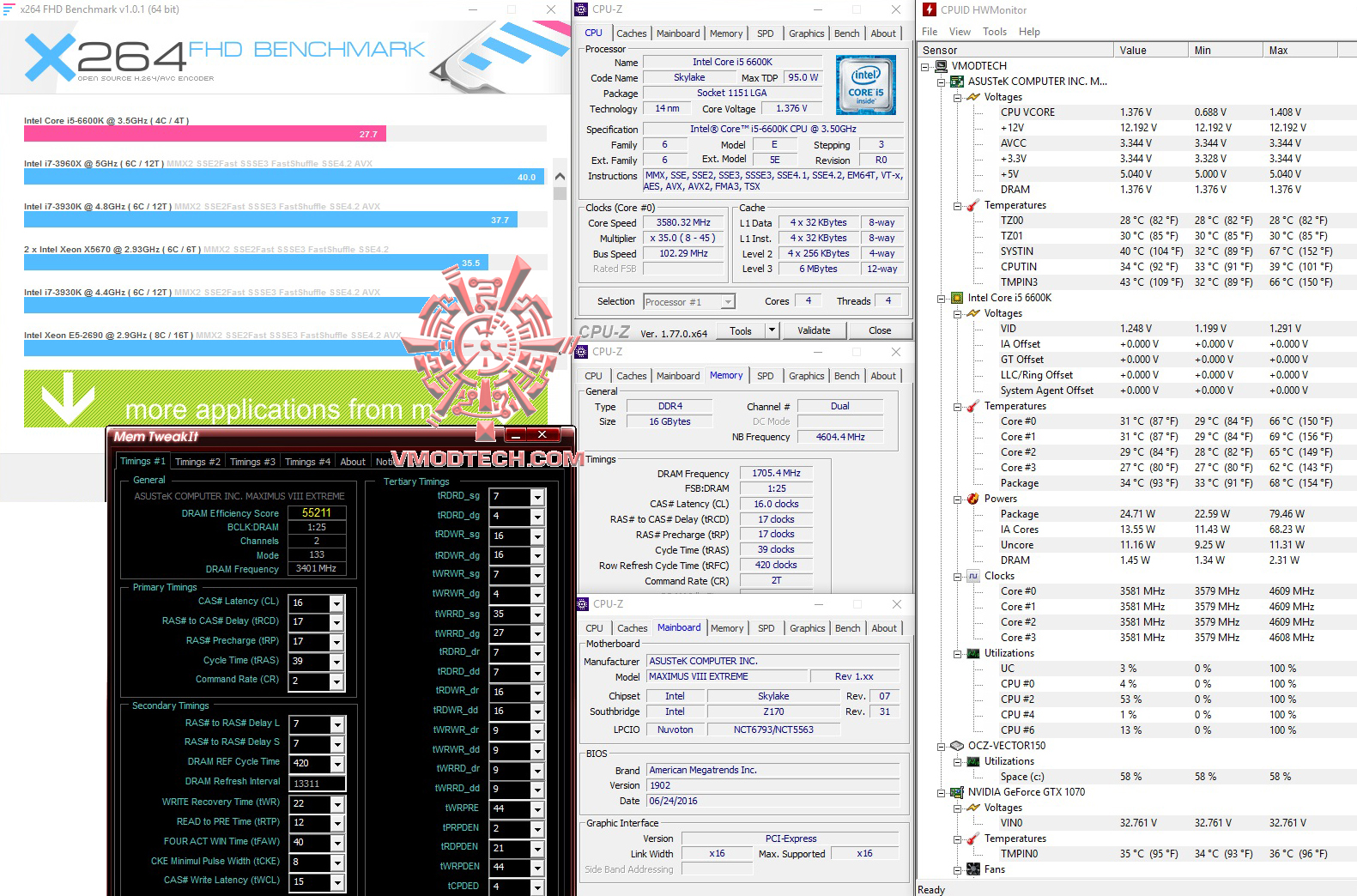Select Timings #2 tab in Mem TweakIt
1357x896 pixels.
(197, 462)
